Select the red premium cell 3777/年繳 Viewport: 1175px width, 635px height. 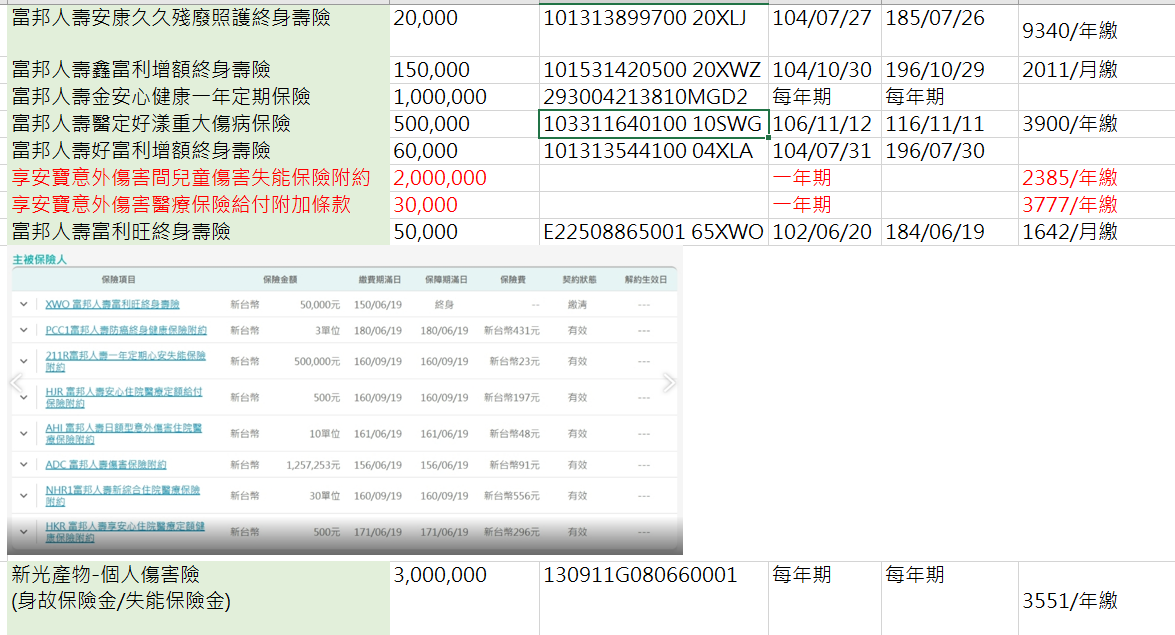(1096, 205)
